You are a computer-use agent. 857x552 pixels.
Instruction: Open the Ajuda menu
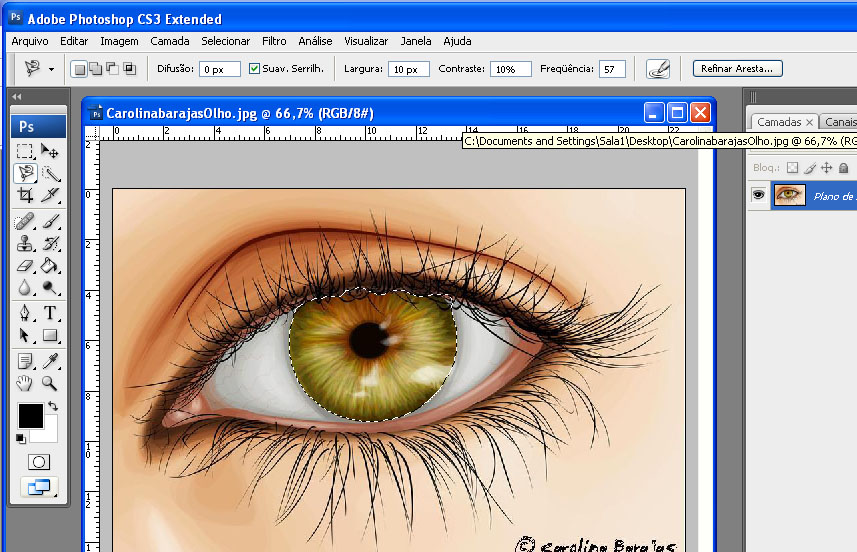(x=457, y=41)
